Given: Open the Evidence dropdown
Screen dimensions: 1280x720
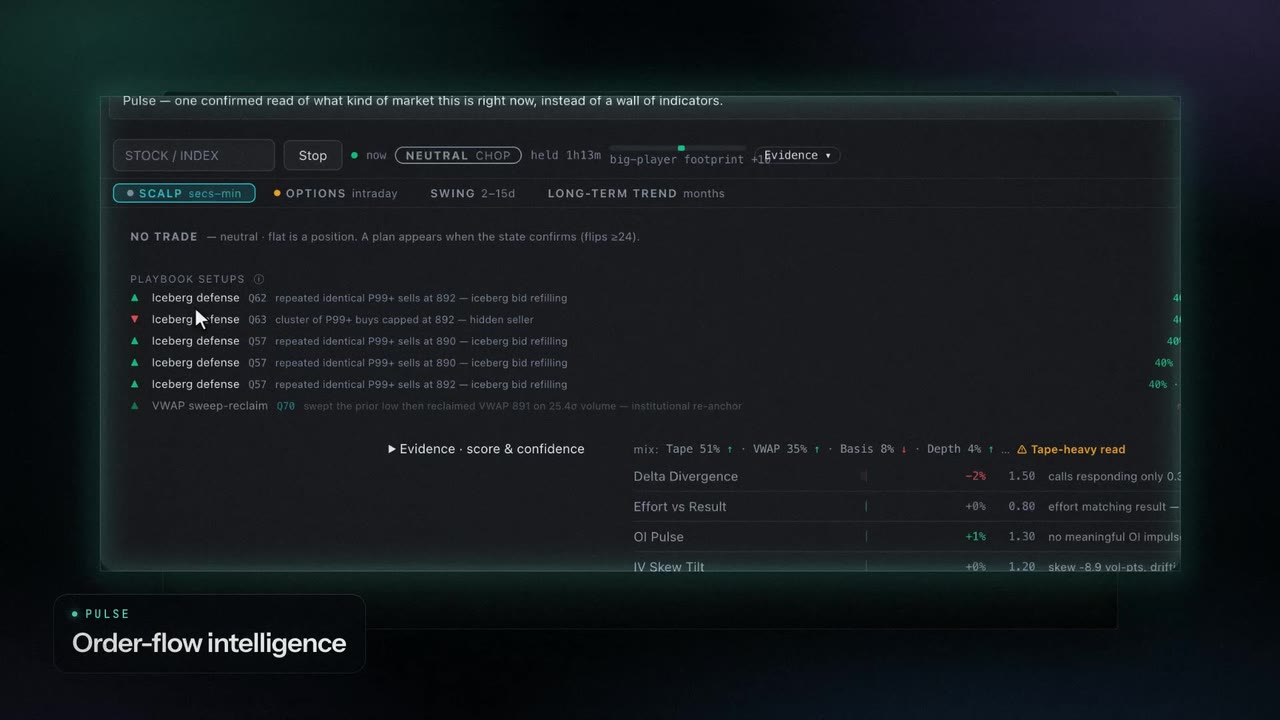Looking at the screenshot, I should pyautogui.click(x=797, y=155).
